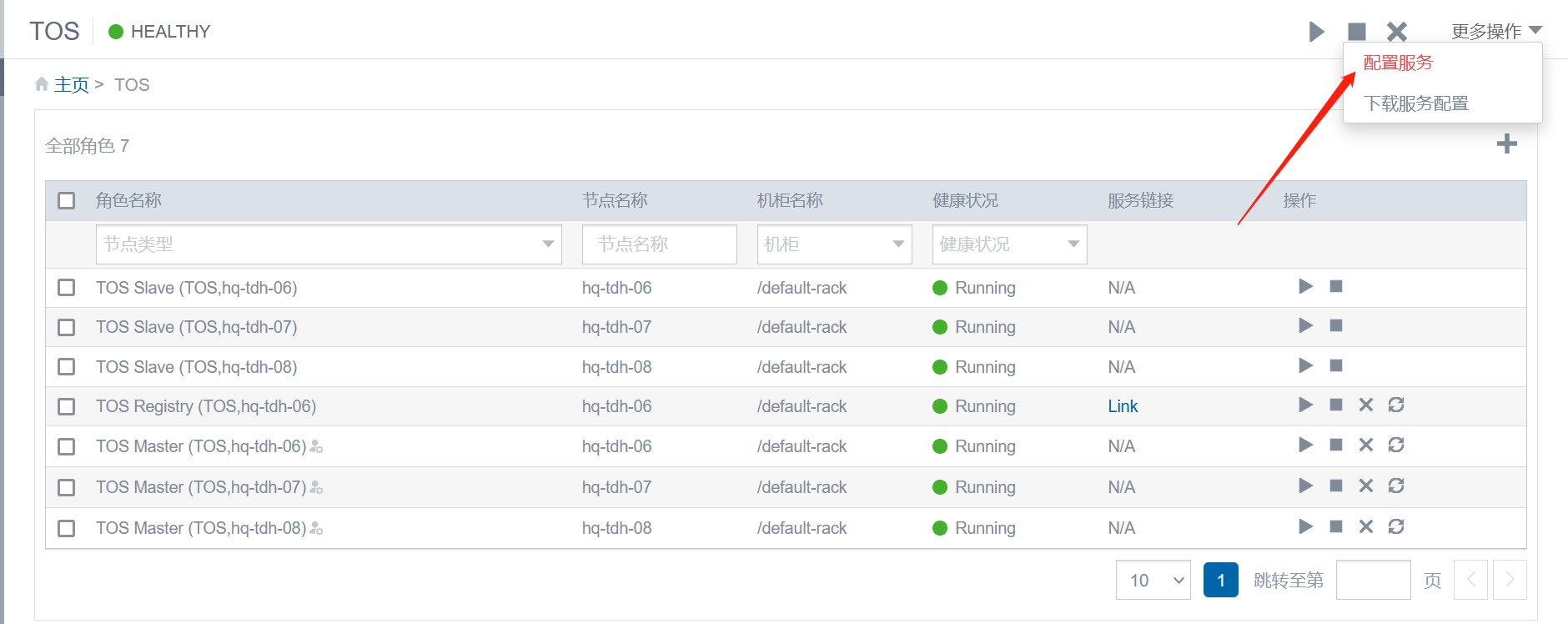Start TOS Master hq-tdh-08 role
The image size is (1568, 624).
(1306, 526)
